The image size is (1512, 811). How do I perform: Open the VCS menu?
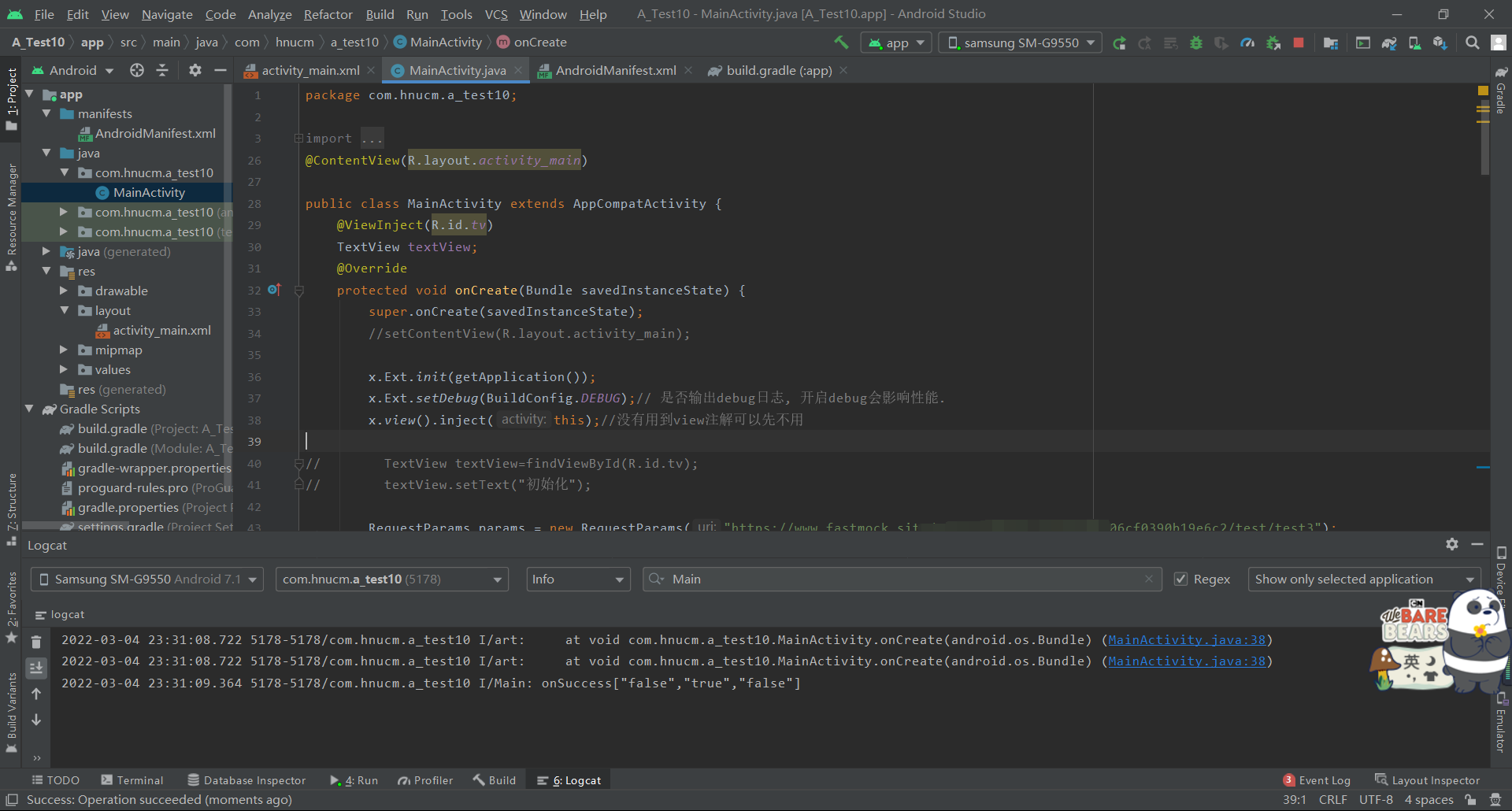click(x=496, y=14)
